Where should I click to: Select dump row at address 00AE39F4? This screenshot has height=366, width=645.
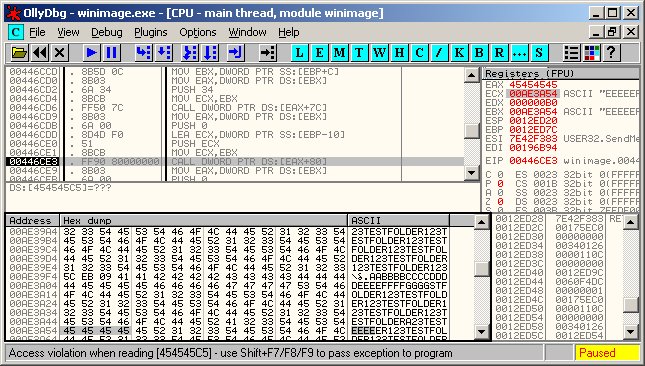(228, 276)
